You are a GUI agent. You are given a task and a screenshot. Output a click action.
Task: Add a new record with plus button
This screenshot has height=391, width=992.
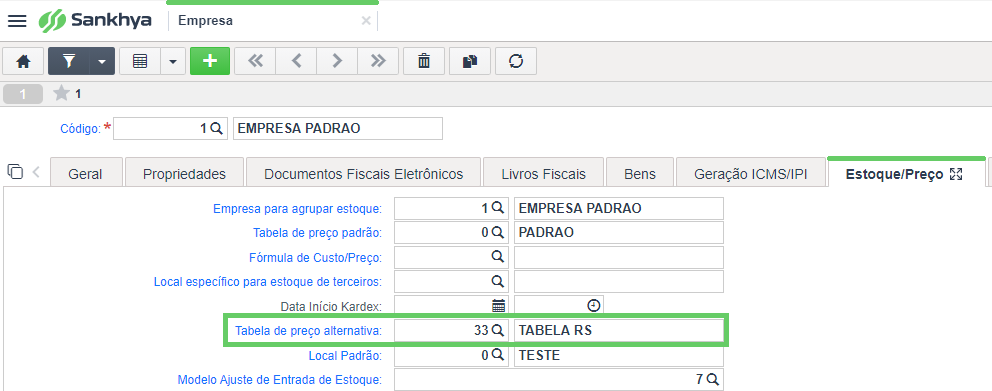pyautogui.click(x=210, y=61)
